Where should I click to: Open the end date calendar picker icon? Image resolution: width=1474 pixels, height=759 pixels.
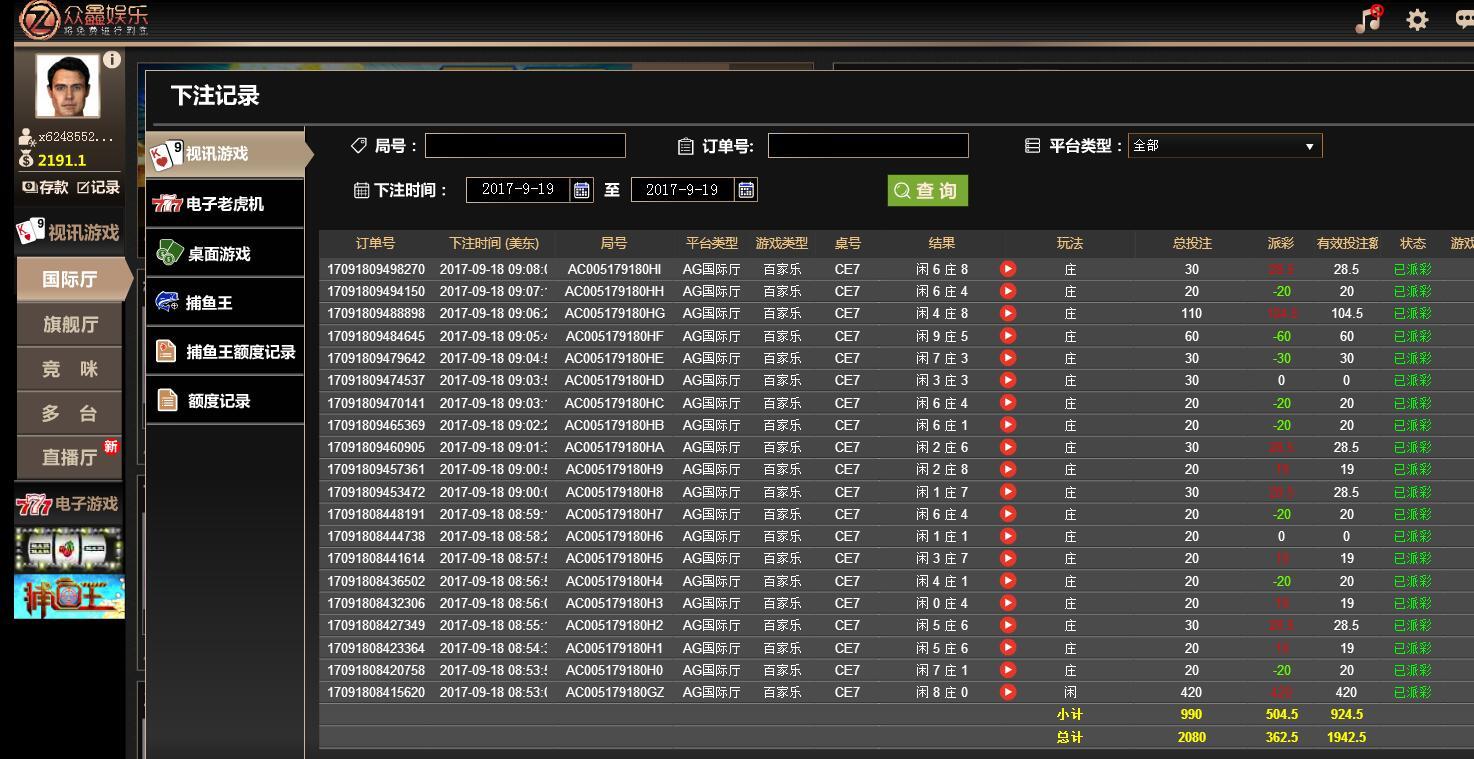745,190
